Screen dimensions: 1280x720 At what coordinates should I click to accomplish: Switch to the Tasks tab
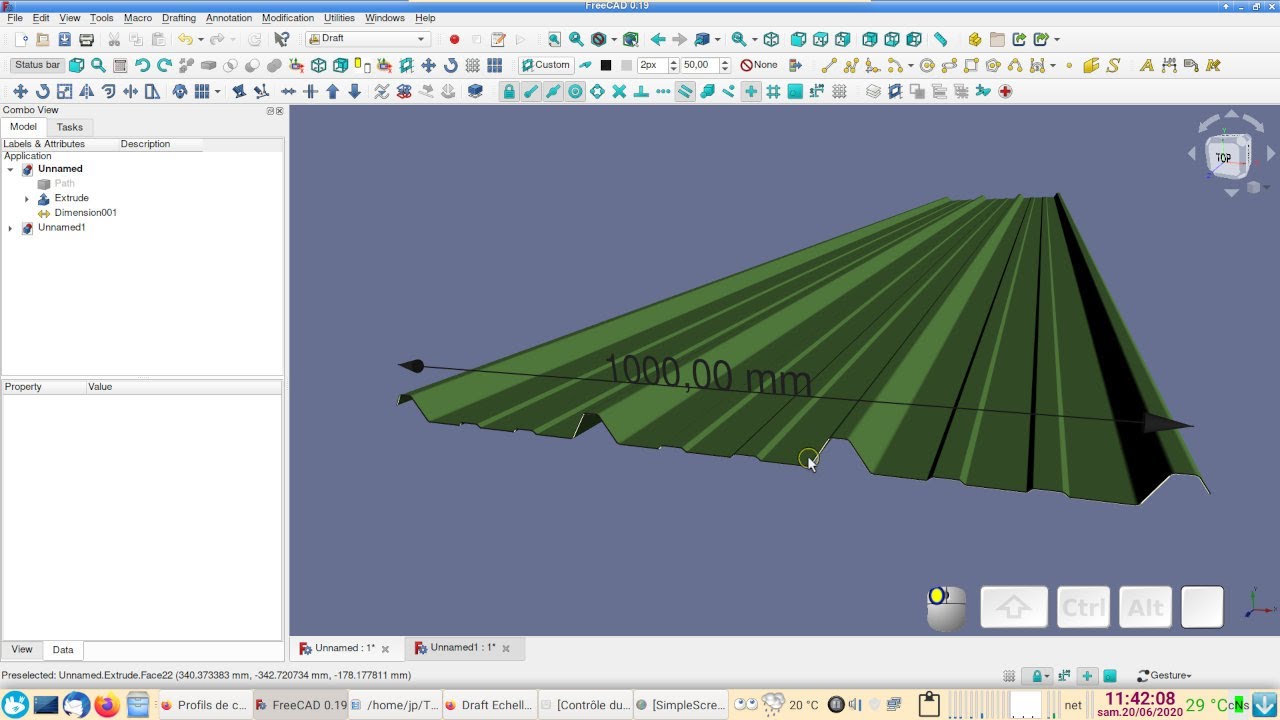tap(70, 127)
